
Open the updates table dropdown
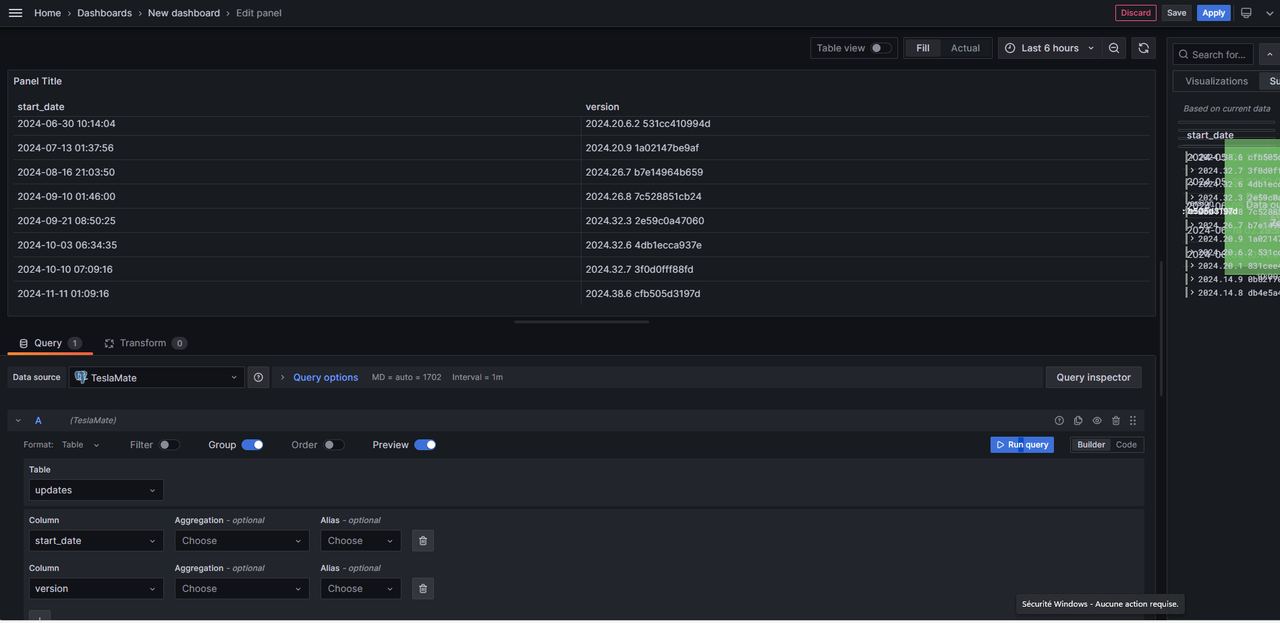pos(96,490)
